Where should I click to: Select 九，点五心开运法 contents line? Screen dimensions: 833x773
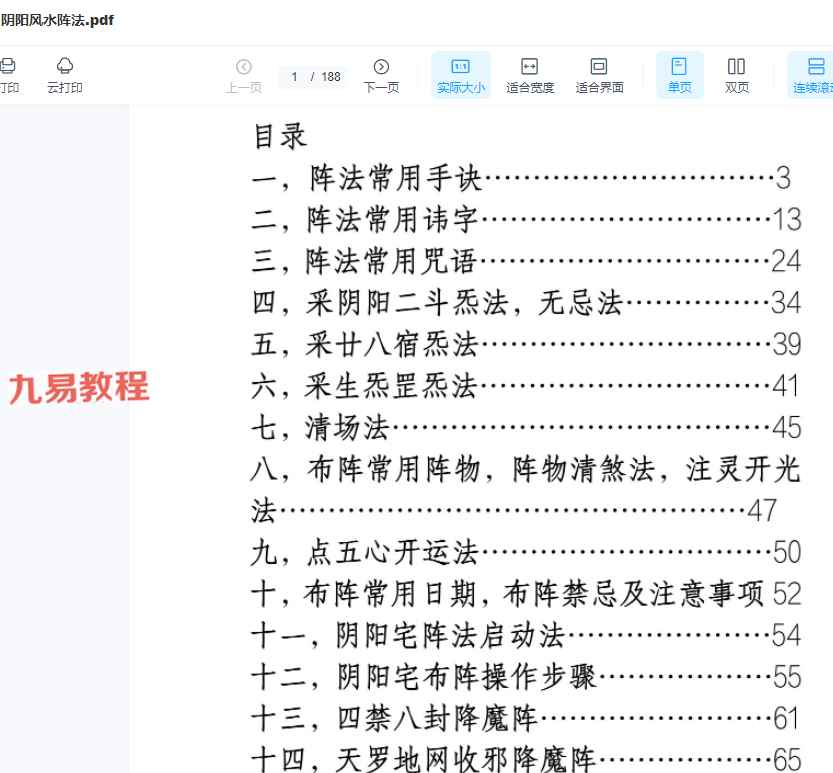point(366,551)
